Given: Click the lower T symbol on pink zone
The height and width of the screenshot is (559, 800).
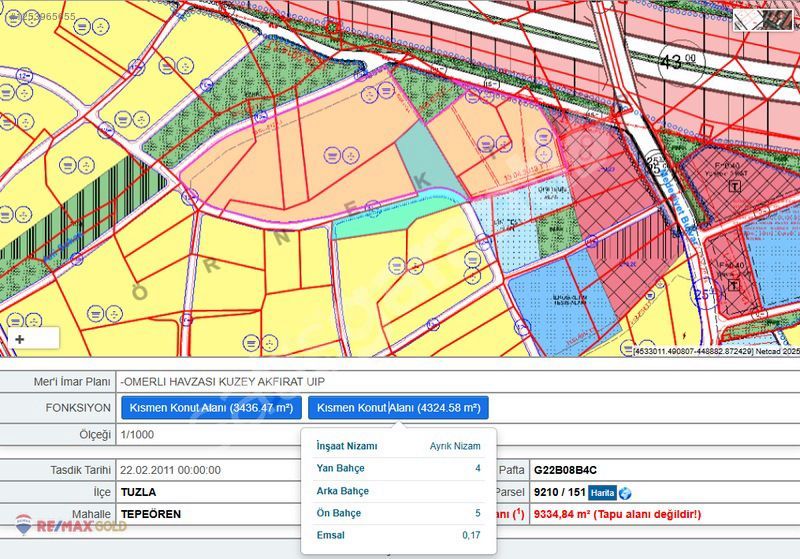Looking at the screenshot, I should (736, 284).
